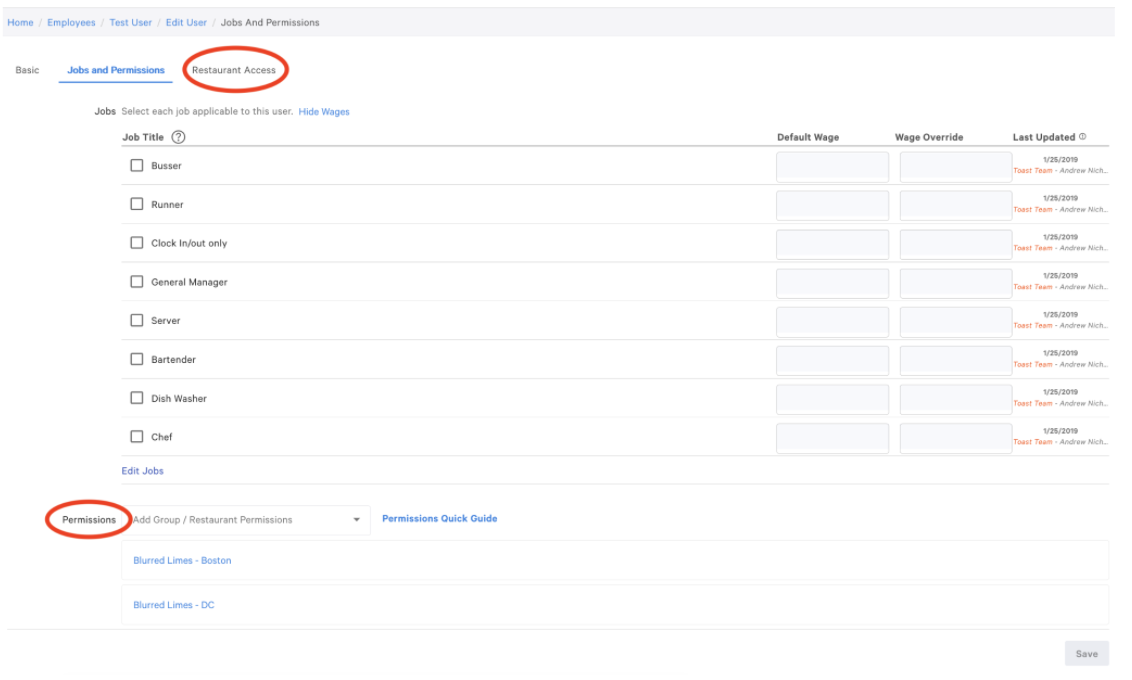
Task: Open the Permissions Quick Guide link
Action: click(x=439, y=519)
